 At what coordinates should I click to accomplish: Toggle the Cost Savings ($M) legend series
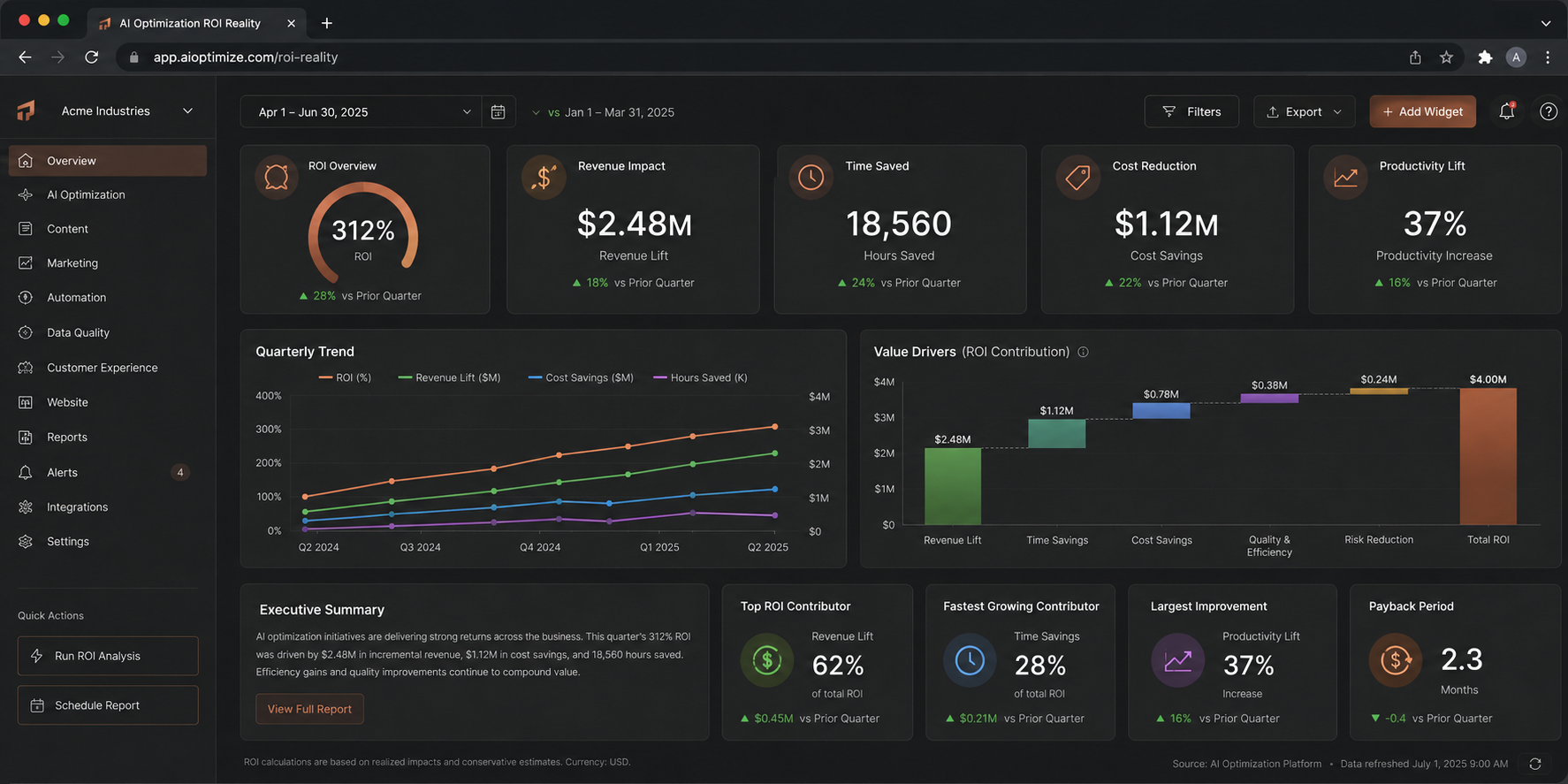[x=581, y=377]
